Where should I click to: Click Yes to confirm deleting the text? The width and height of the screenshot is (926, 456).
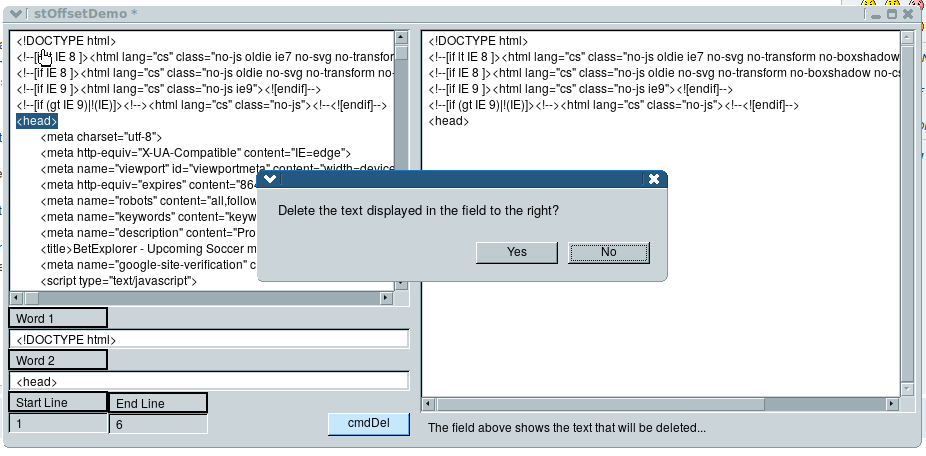point(516,252)
